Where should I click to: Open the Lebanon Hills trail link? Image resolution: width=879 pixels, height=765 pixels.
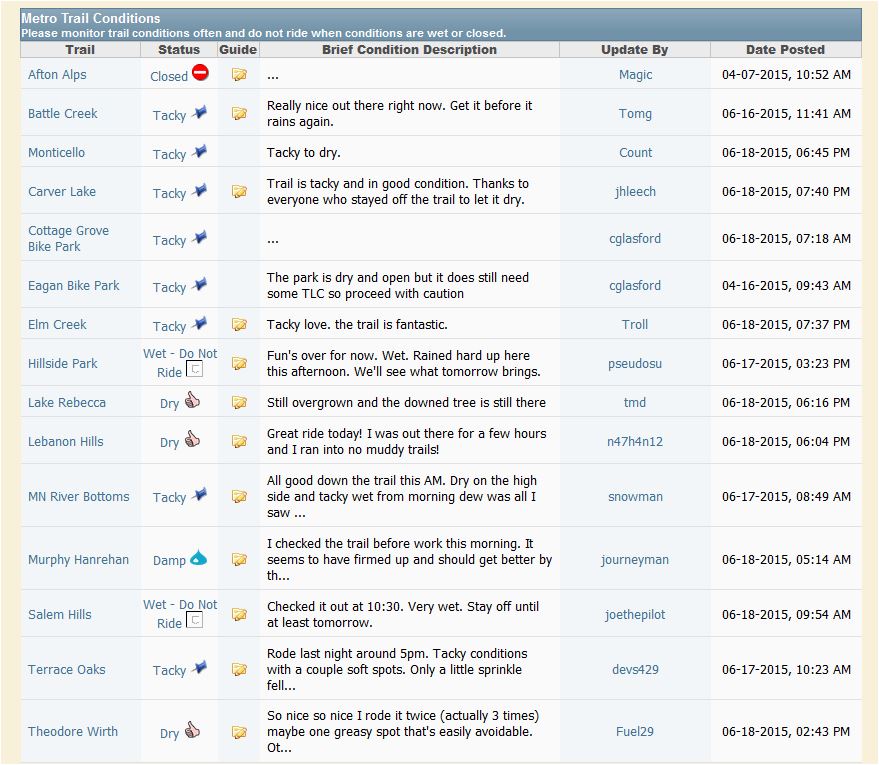coord(66,442)
